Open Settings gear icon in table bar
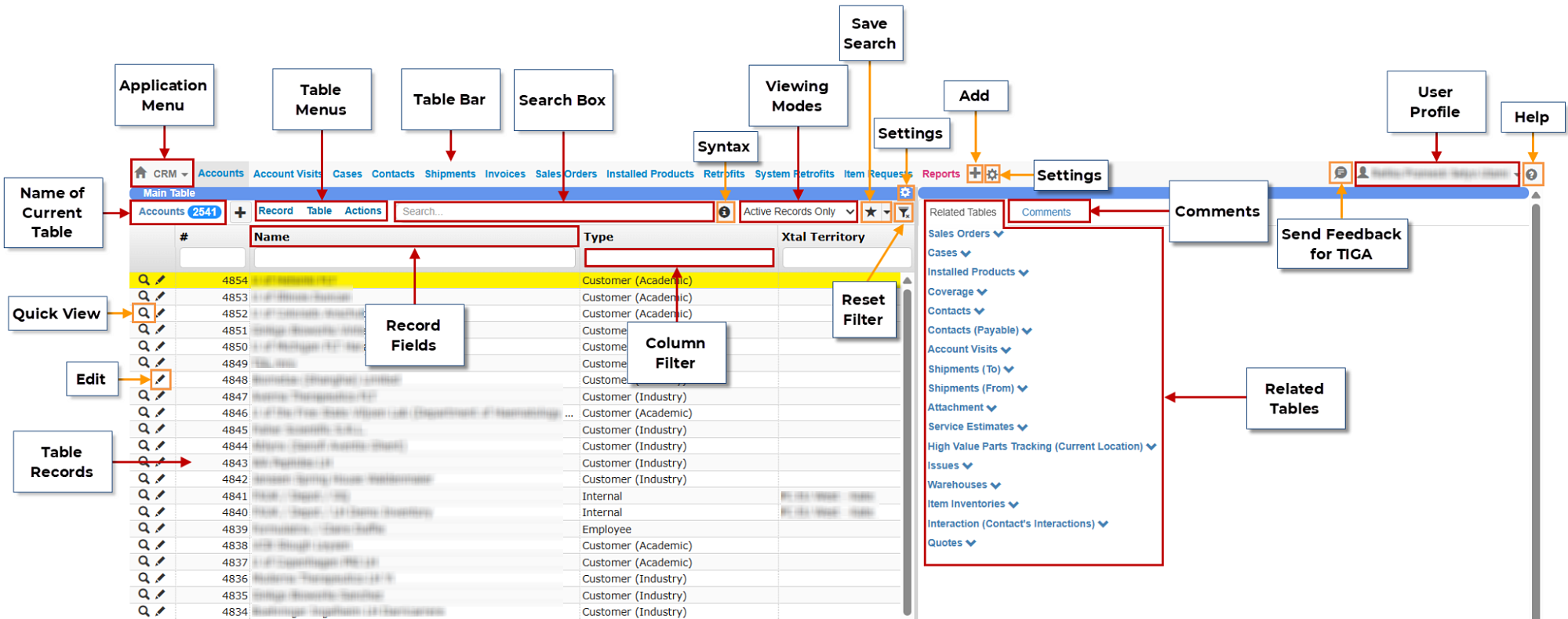The height and width of the screenshot is (619, 1568). [992, 174]
